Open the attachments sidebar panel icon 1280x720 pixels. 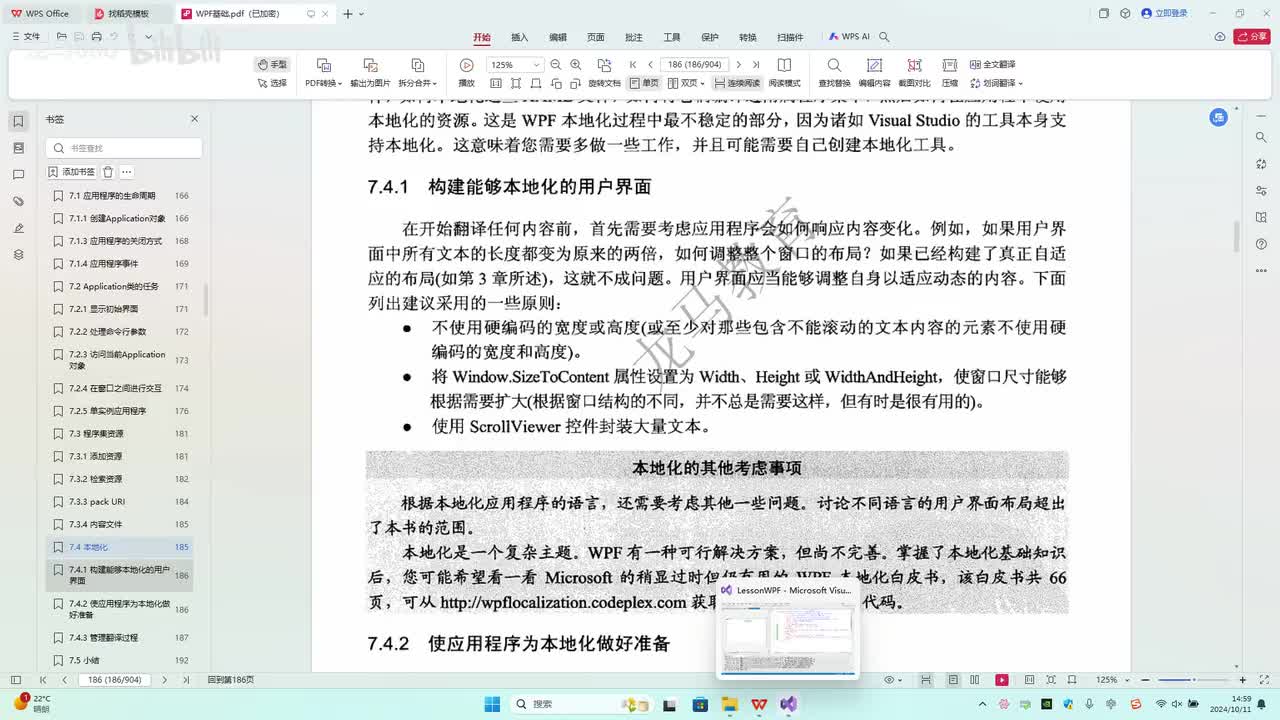point(18,202)
